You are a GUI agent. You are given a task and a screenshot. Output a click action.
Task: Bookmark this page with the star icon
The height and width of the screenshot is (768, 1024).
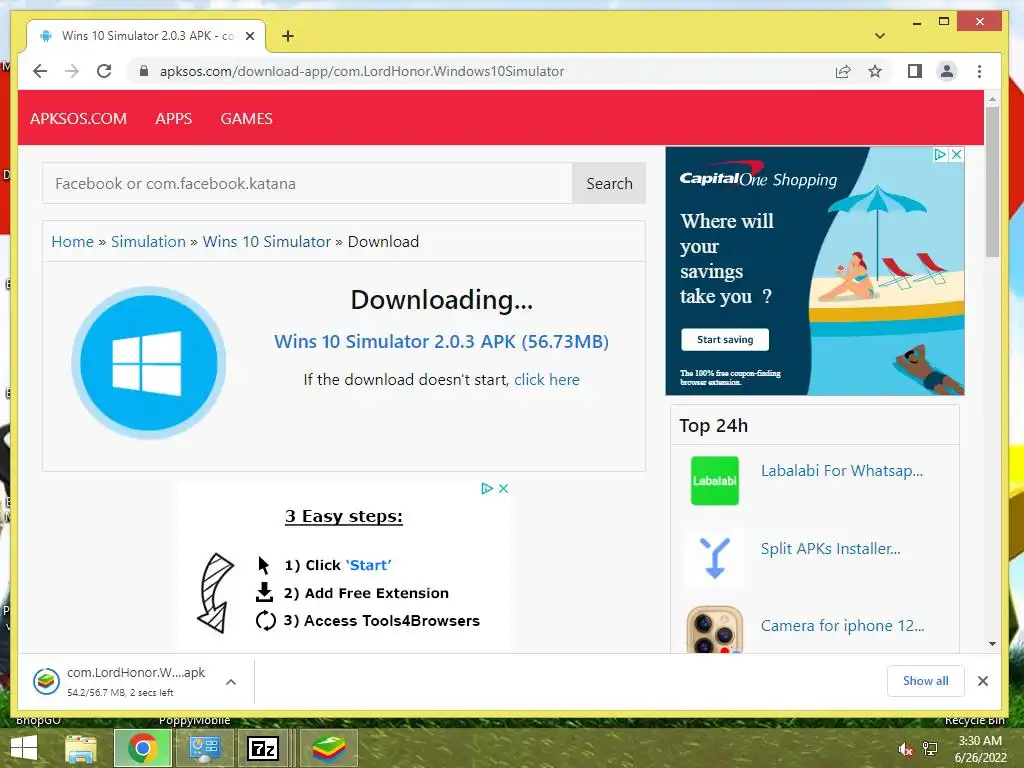click(x=875, y=71)
